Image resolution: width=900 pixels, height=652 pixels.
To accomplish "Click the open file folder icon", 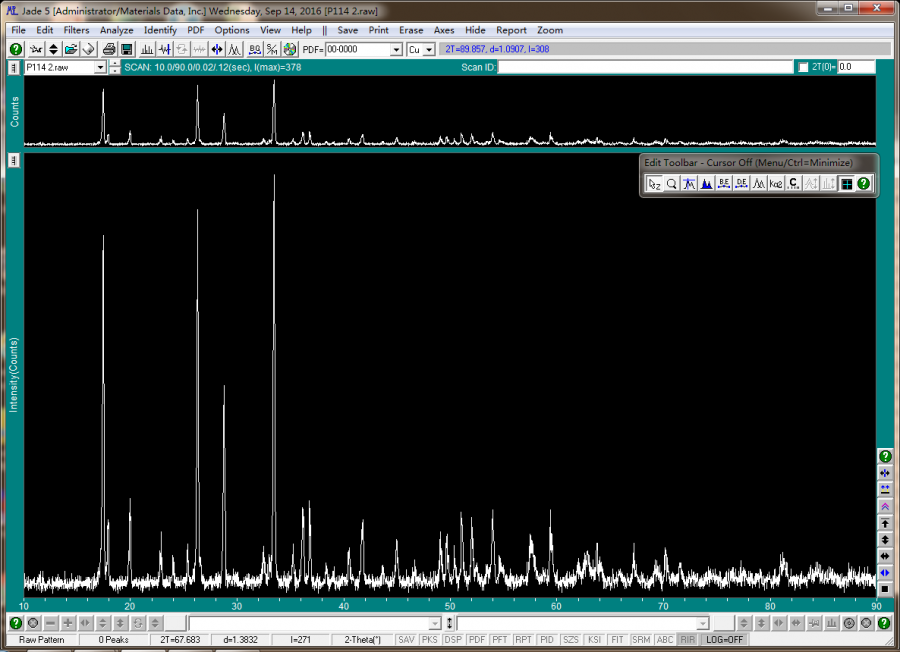I will point(71,49).
